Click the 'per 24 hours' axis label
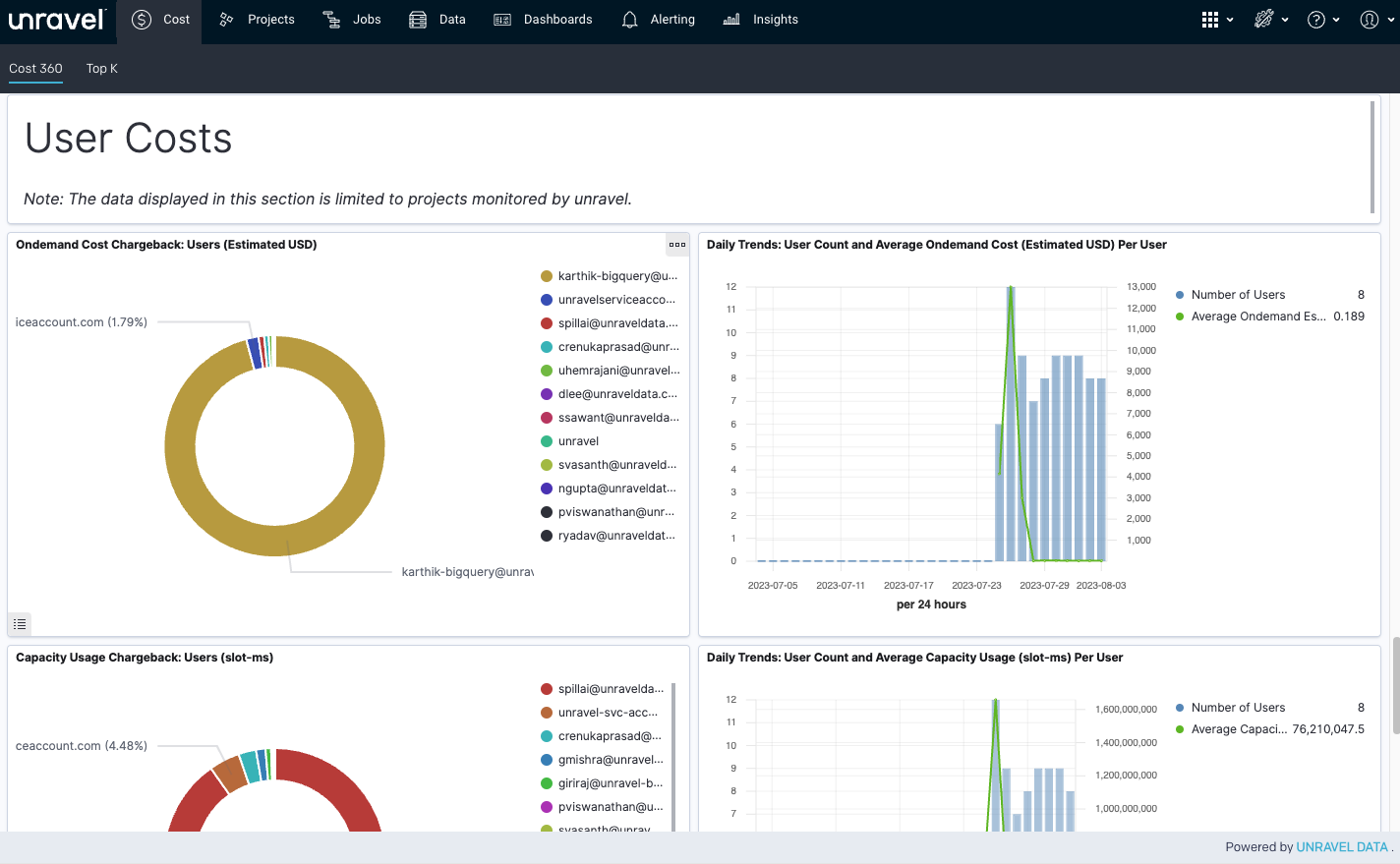This screenshot has height=864, width=1400. (931, 605)
